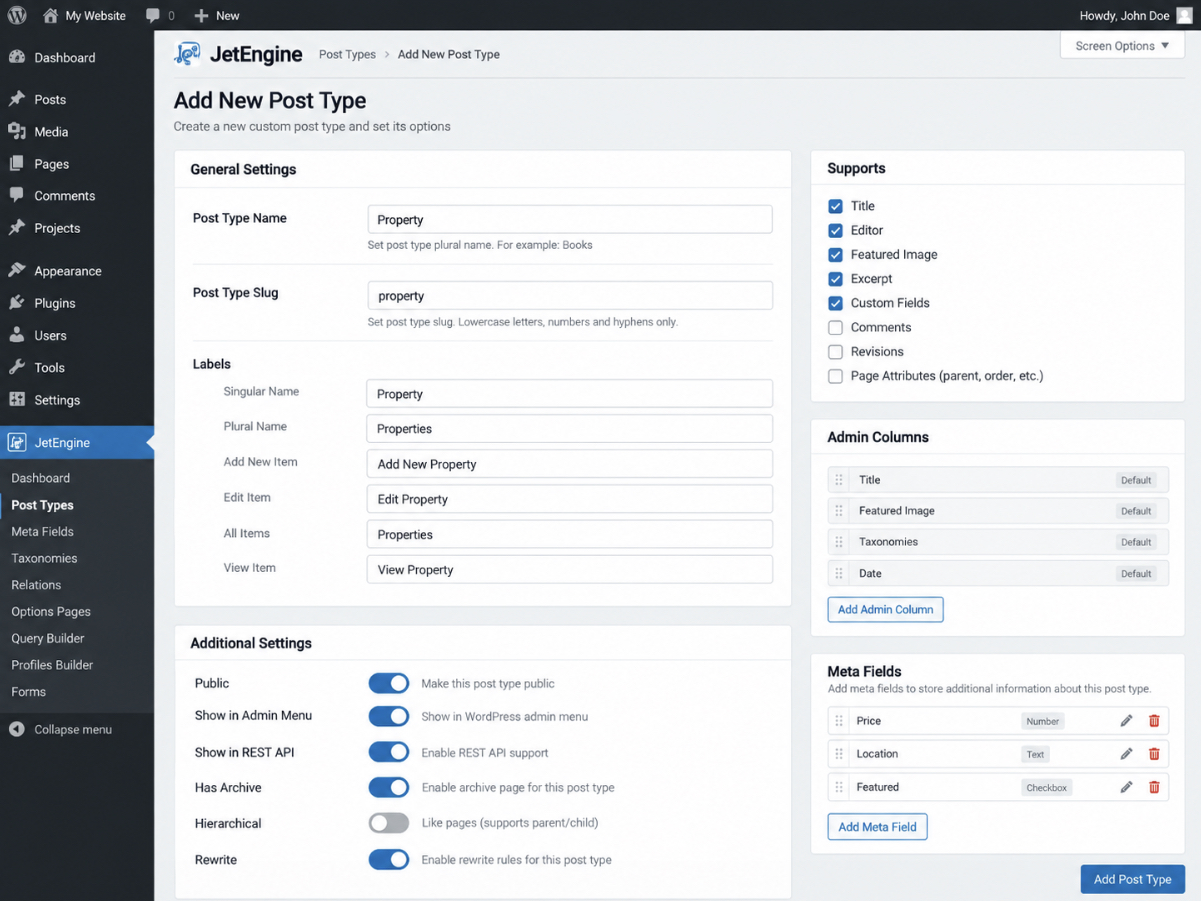
Task: Go to Post Types breadcrumb link
Action: click(x=347, y=54)
